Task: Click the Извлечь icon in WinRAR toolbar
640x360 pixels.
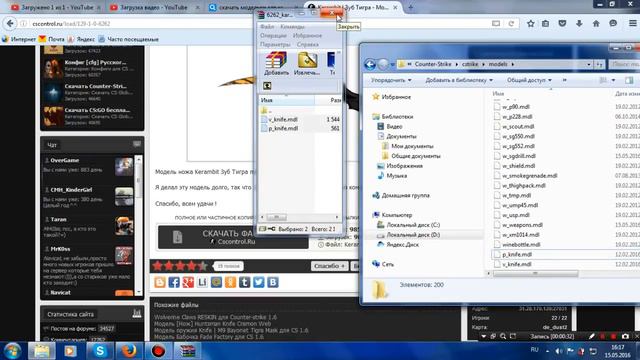Action: pyautogui.click(x=307, y=64)
